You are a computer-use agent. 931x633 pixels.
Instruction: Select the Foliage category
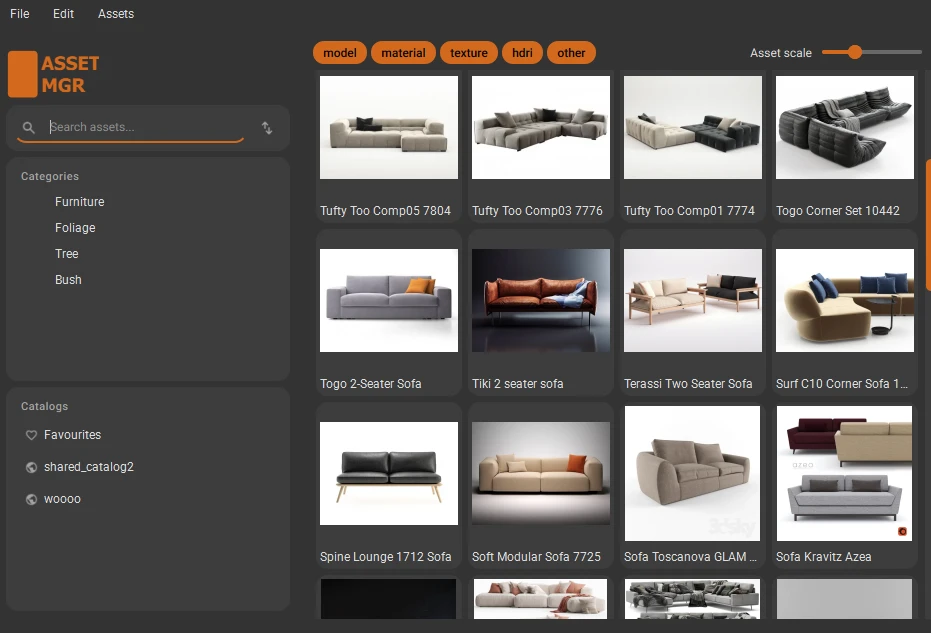point(75,228)
